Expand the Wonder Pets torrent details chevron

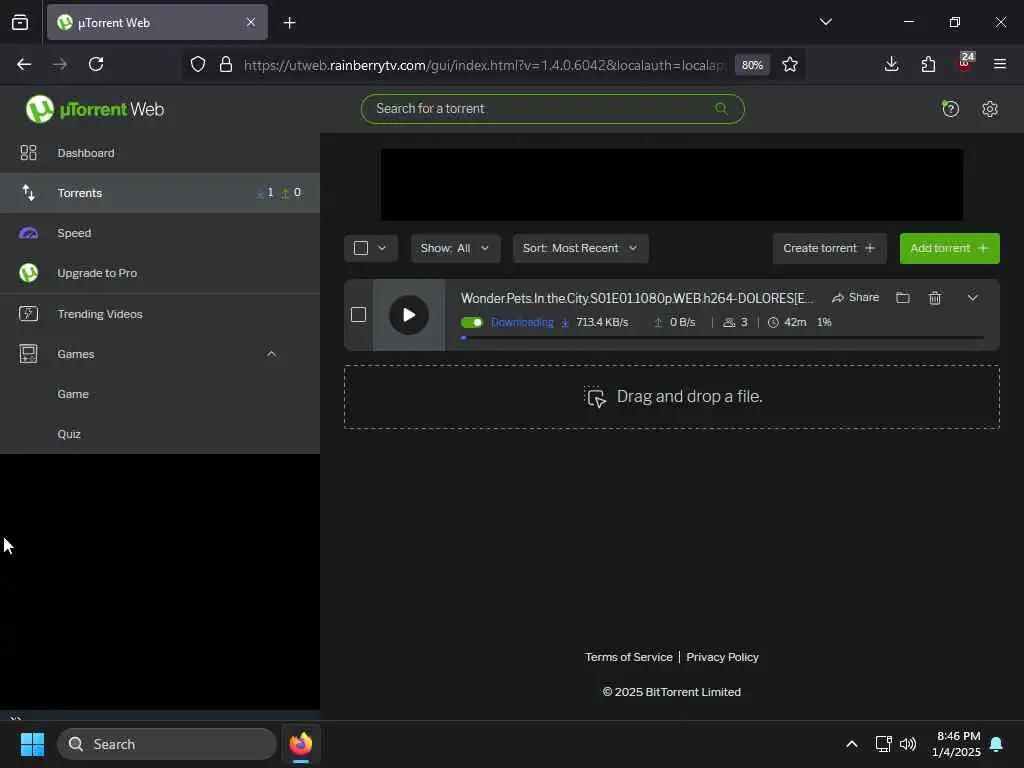point(972,298)
